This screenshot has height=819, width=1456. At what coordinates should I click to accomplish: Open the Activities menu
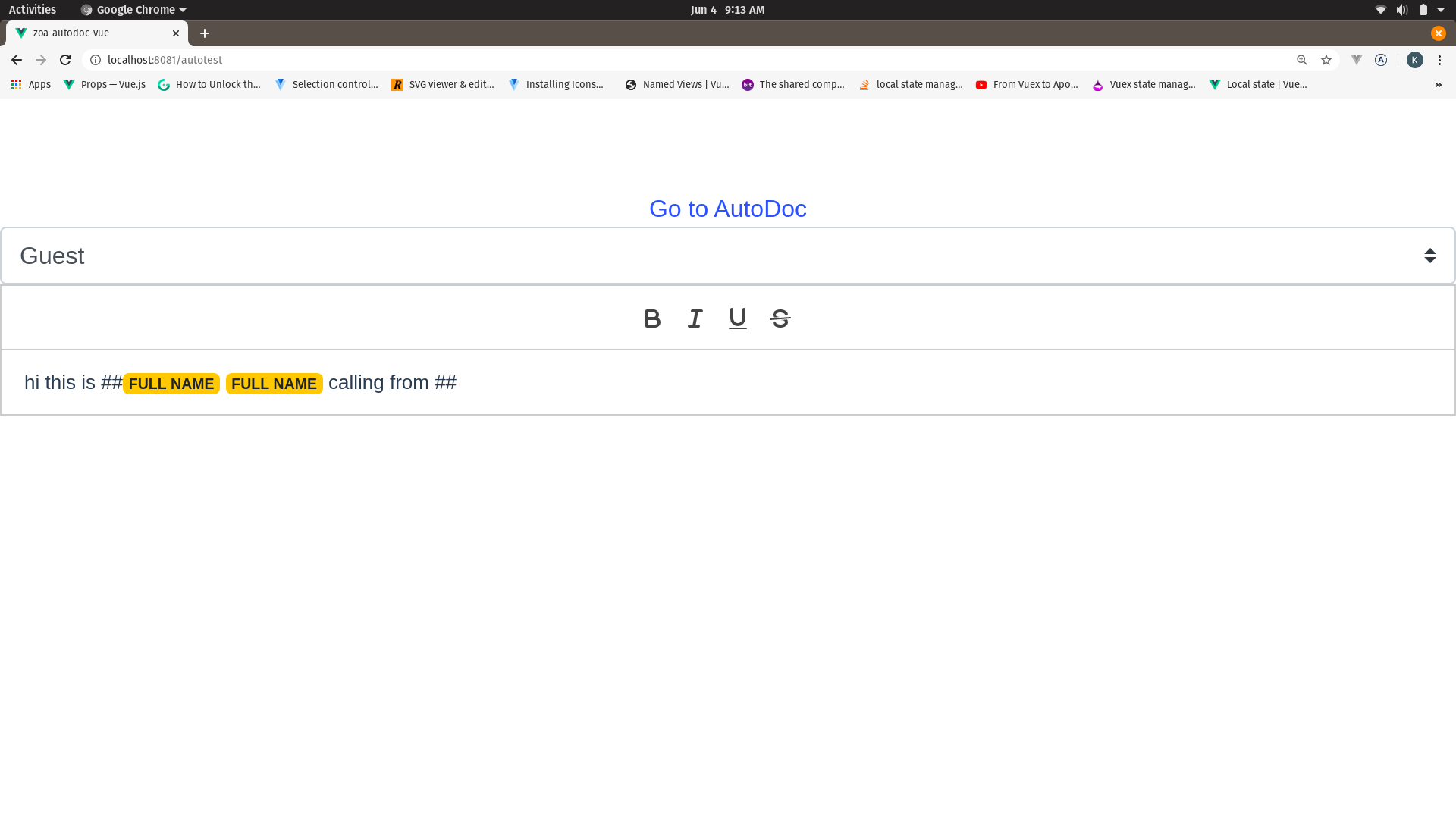[32, 10]
